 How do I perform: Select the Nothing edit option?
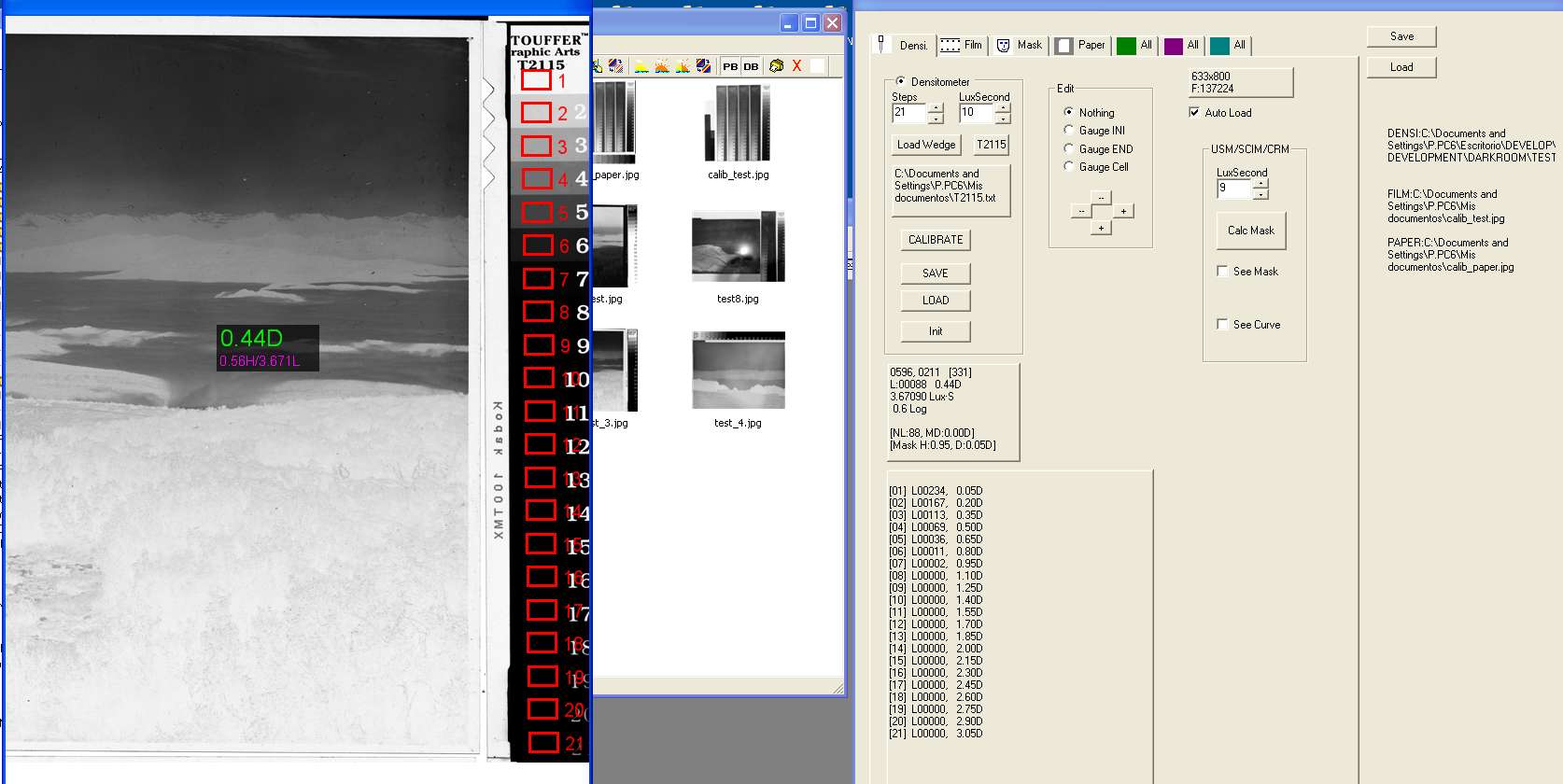tap(1069, 112)
